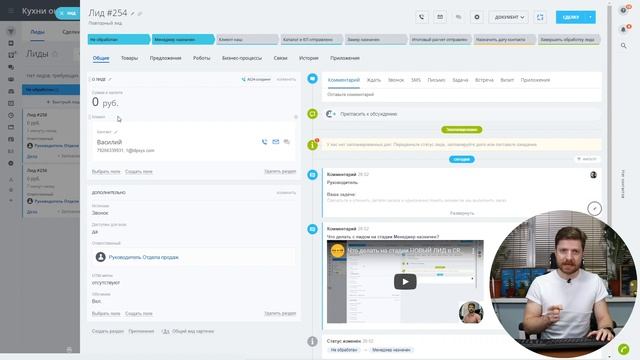This screenshot has height=360, width=640.
Task: Click the gear icon in Клиент field row
Action: tap(296, 117)
